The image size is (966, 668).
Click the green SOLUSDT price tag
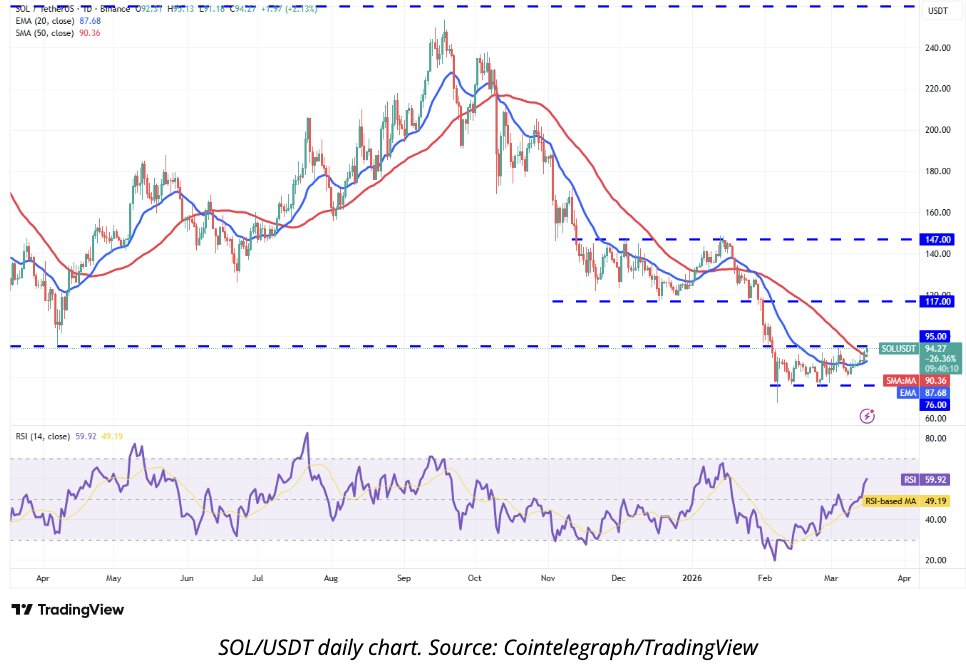[898, 349]
